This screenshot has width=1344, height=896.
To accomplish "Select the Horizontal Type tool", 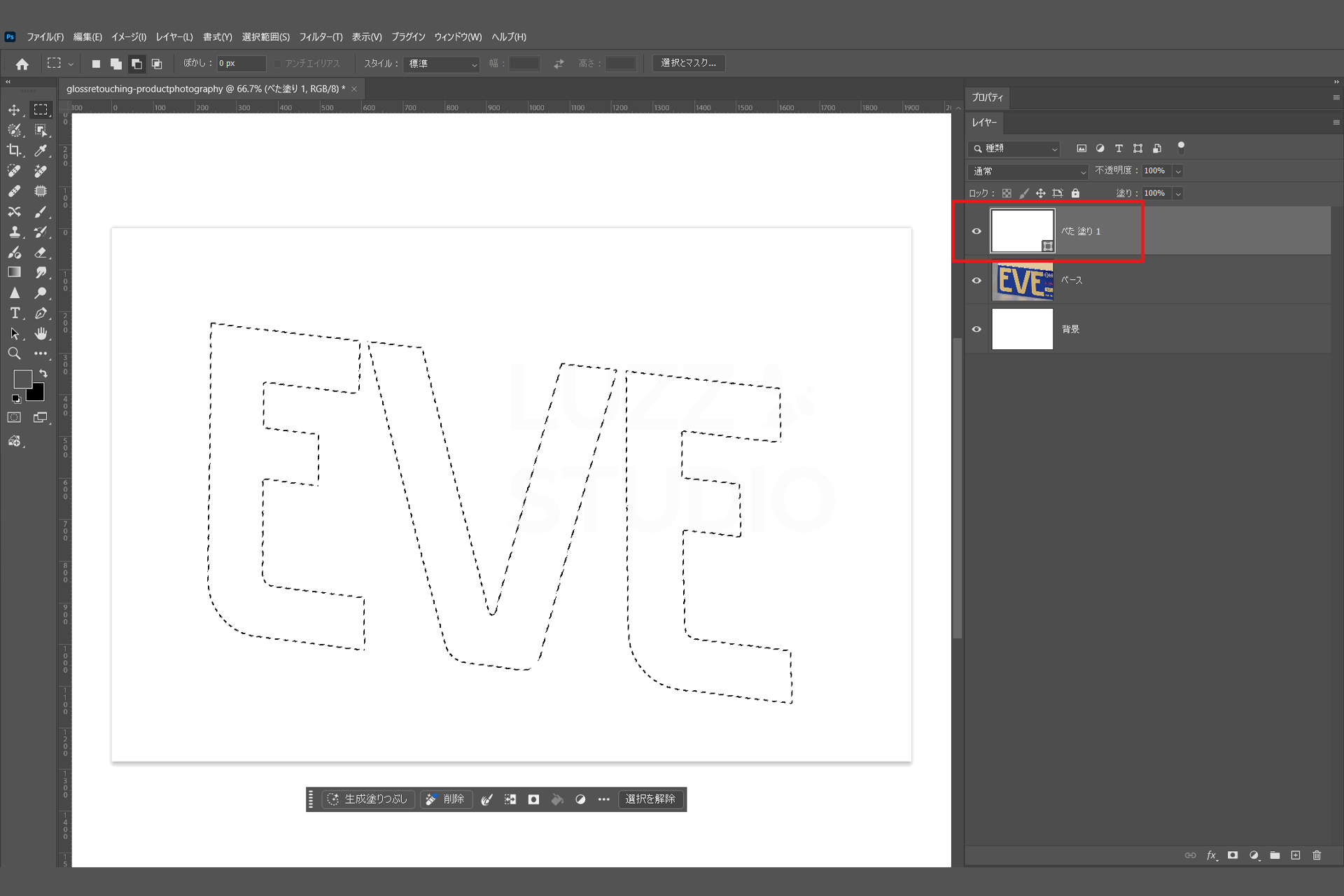I will 14,314.
